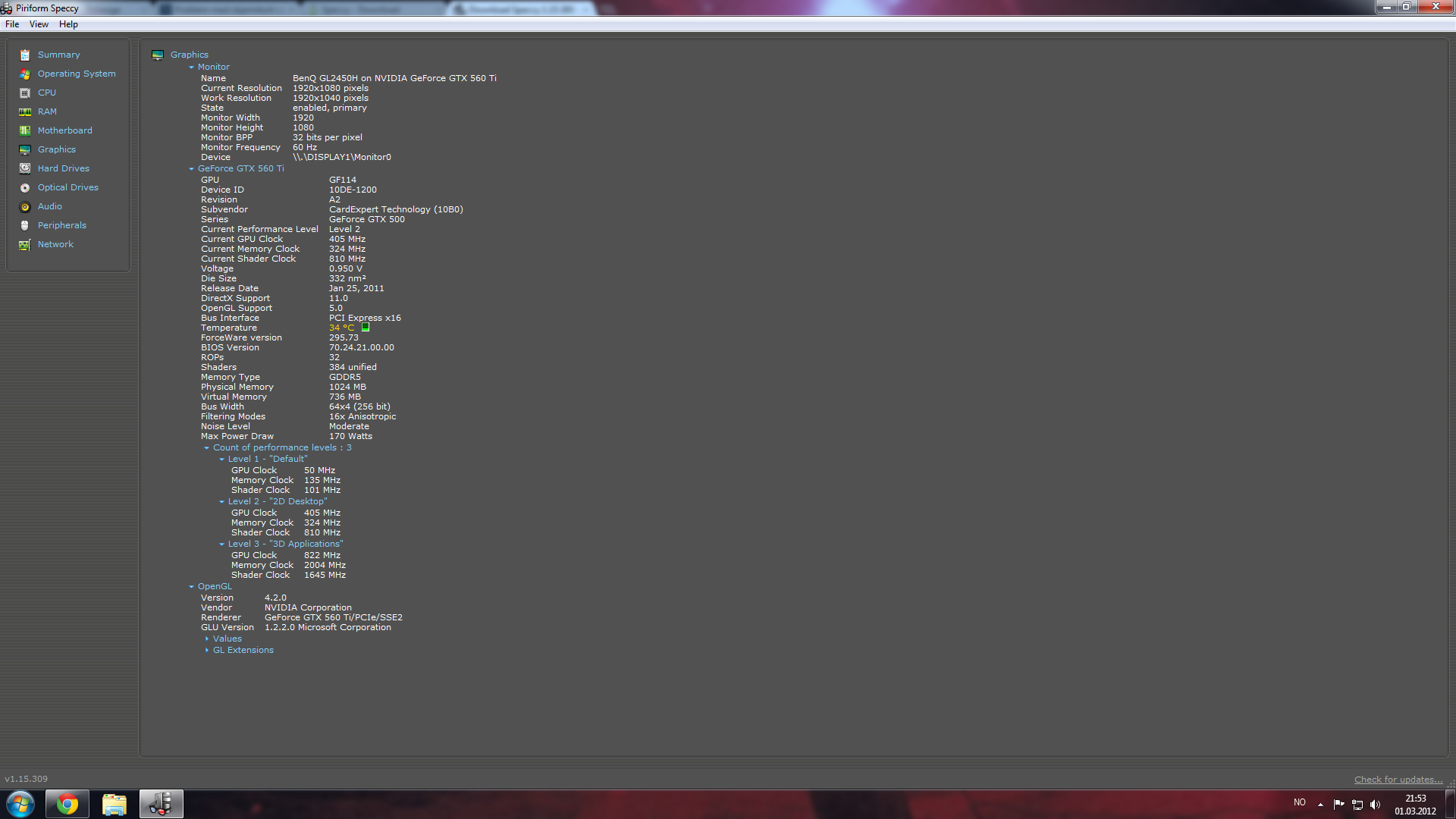Open the File menu
Screen dimensions: 1456x819
point(12,24)
